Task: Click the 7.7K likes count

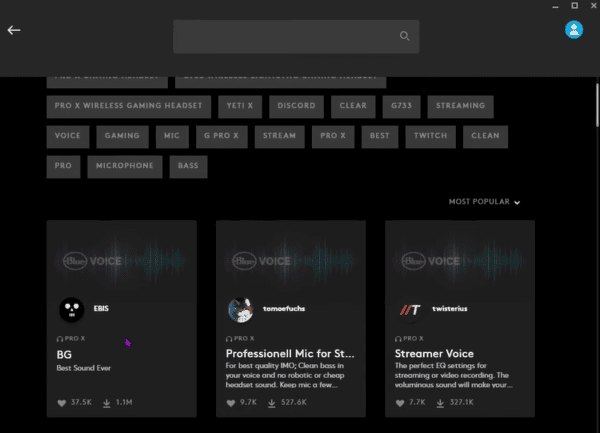Action: point(417,402)
